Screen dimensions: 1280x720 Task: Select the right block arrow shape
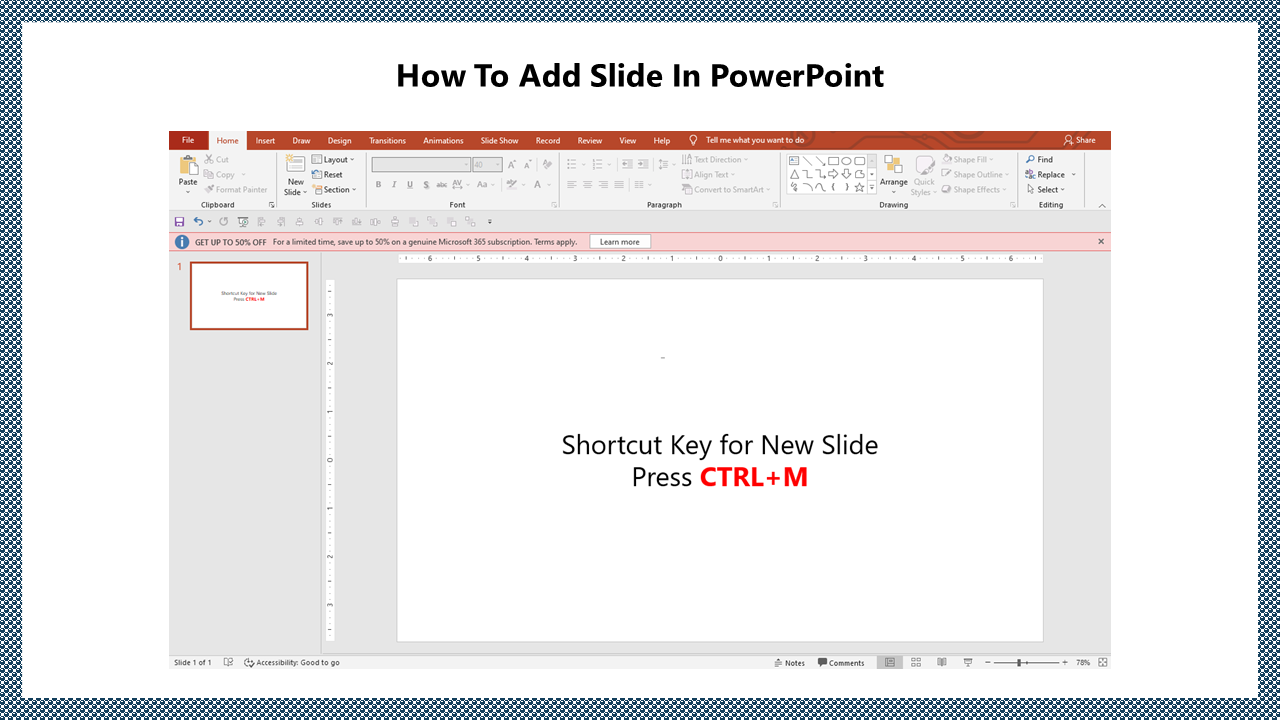pyautogui.click(x=833, y=174)
